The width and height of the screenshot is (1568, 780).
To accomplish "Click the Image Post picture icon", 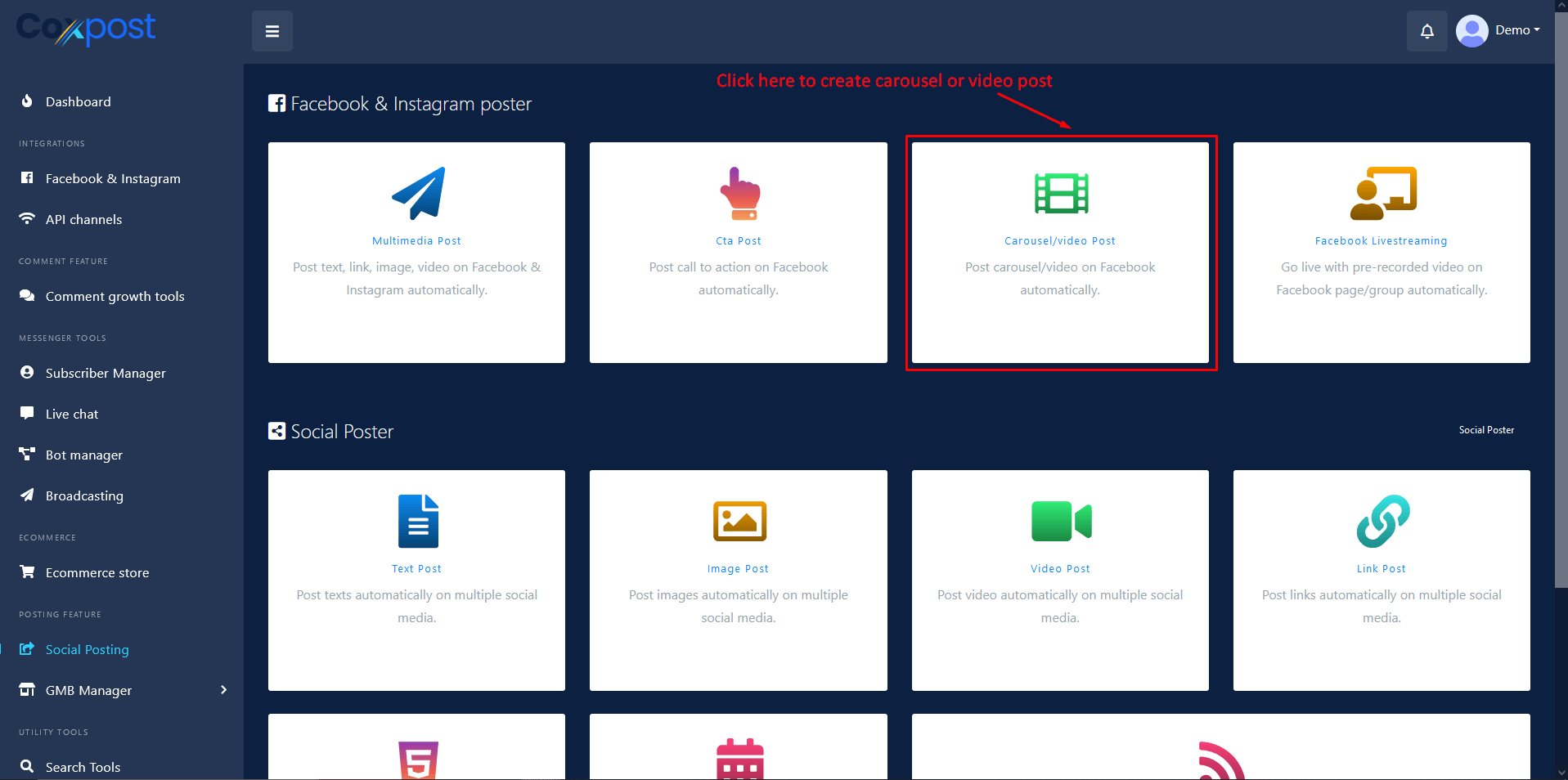I will click(739, 521).
